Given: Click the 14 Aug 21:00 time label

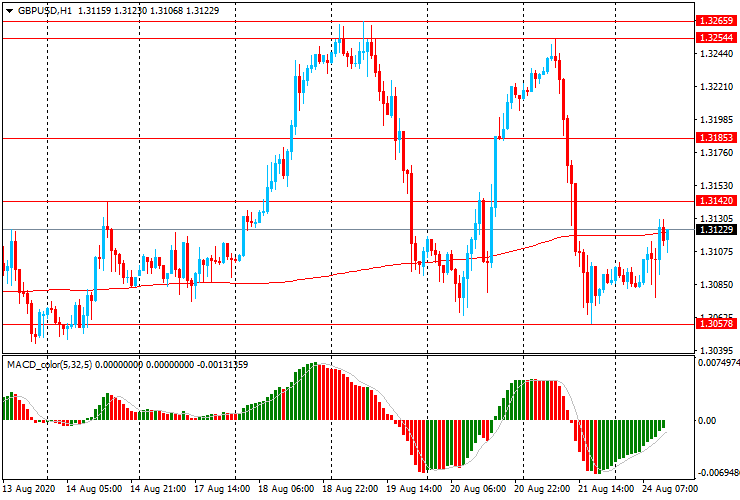Looking at the screenshot, I should (x=158, y=488).
